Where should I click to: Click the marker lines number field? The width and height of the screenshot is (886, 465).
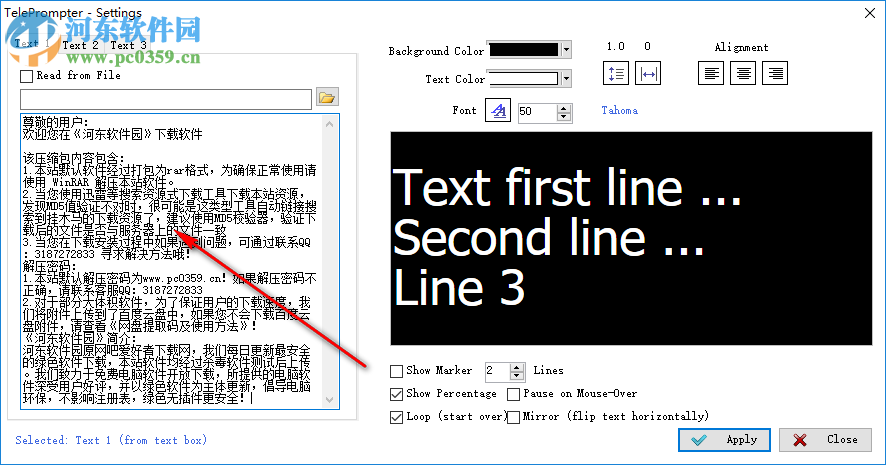tap(497, 371)
